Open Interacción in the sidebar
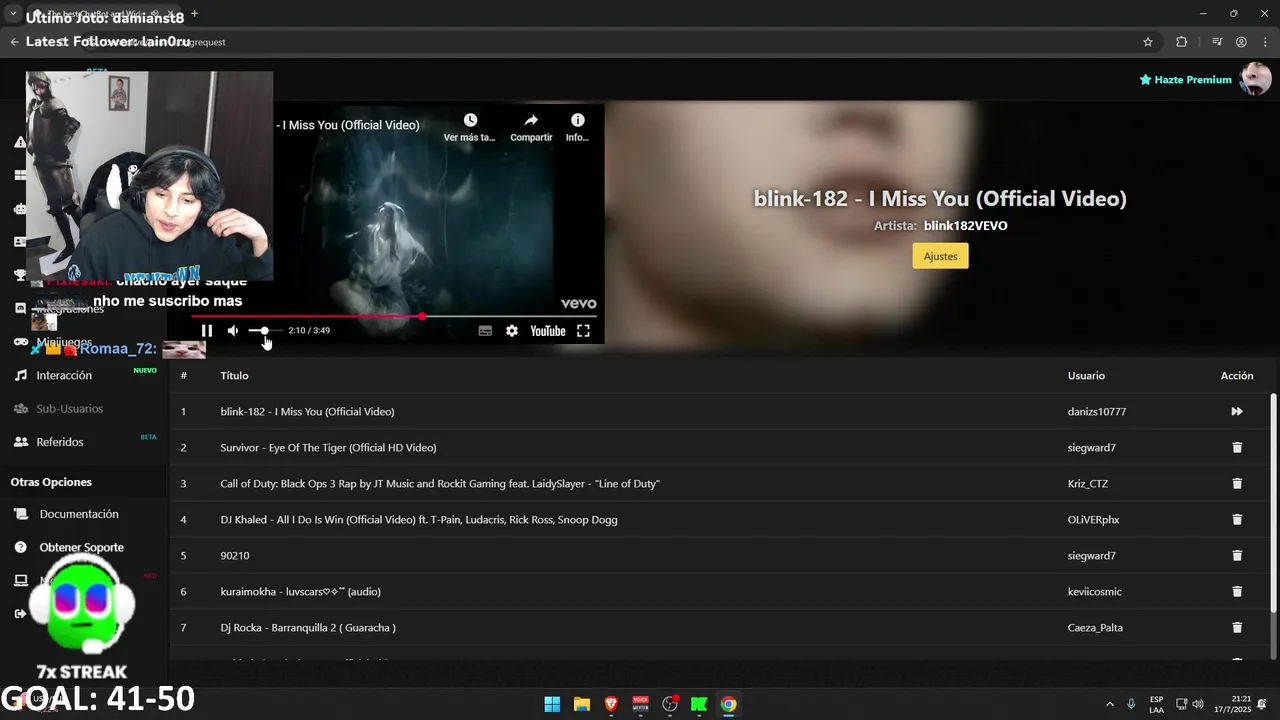The height and width of the screenshot is (720, 1280). pyautogui.click(x=64, y=375)
